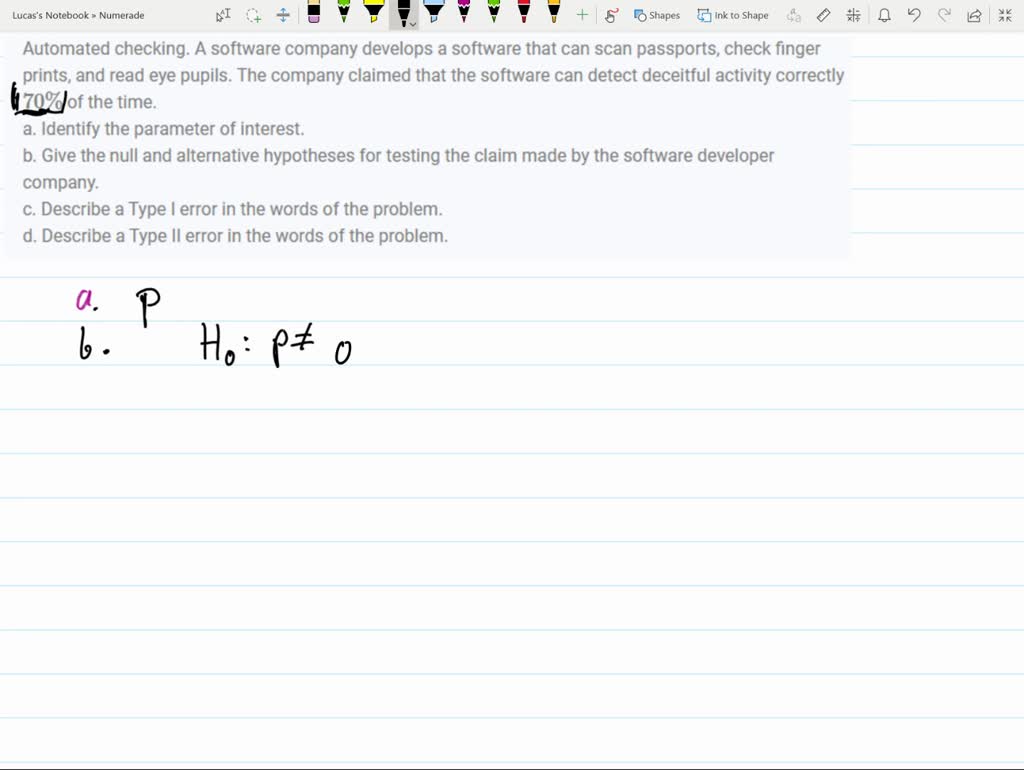This screenshot has width=1024, height=770.
Task: Open the Math assistant icon
Action: (x=854, y=15)
